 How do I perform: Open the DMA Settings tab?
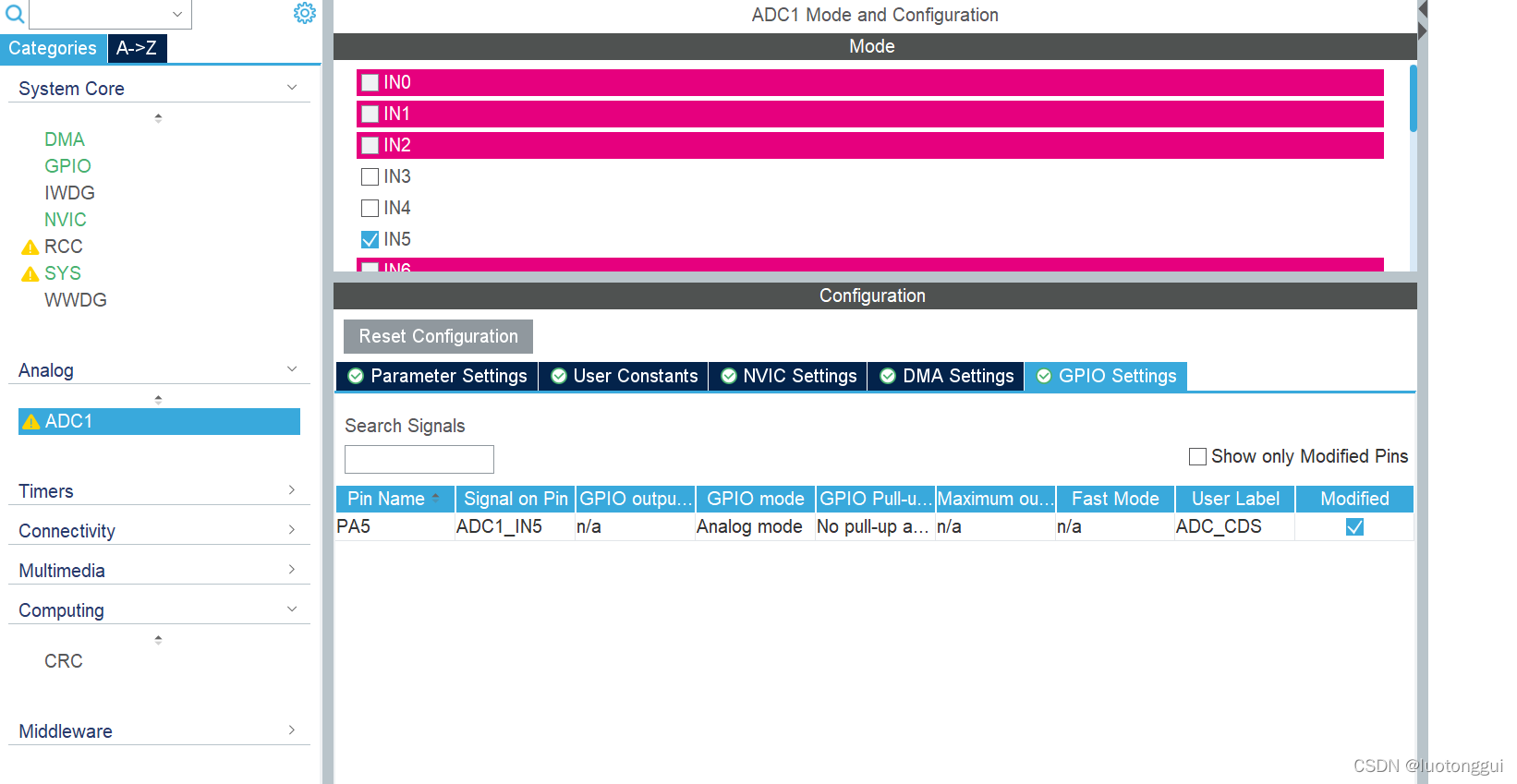[x=946, y=376]
